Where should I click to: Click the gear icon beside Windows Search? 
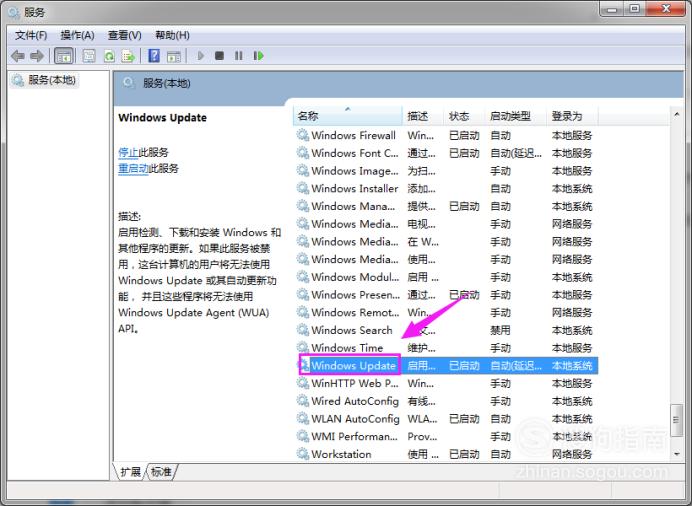pos(303,330)
